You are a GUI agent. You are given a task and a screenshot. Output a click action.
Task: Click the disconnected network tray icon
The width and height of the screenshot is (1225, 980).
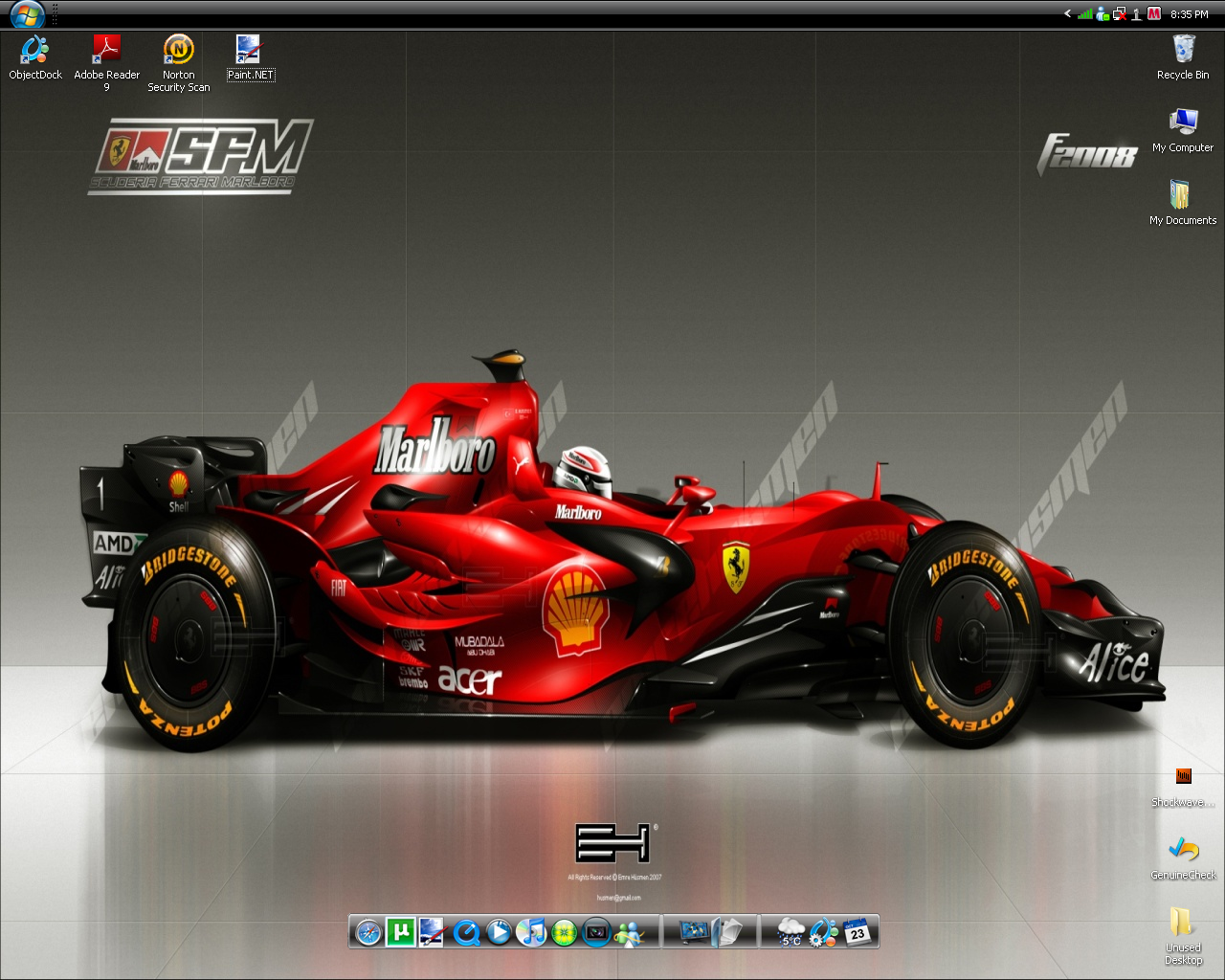point(1120,14)
